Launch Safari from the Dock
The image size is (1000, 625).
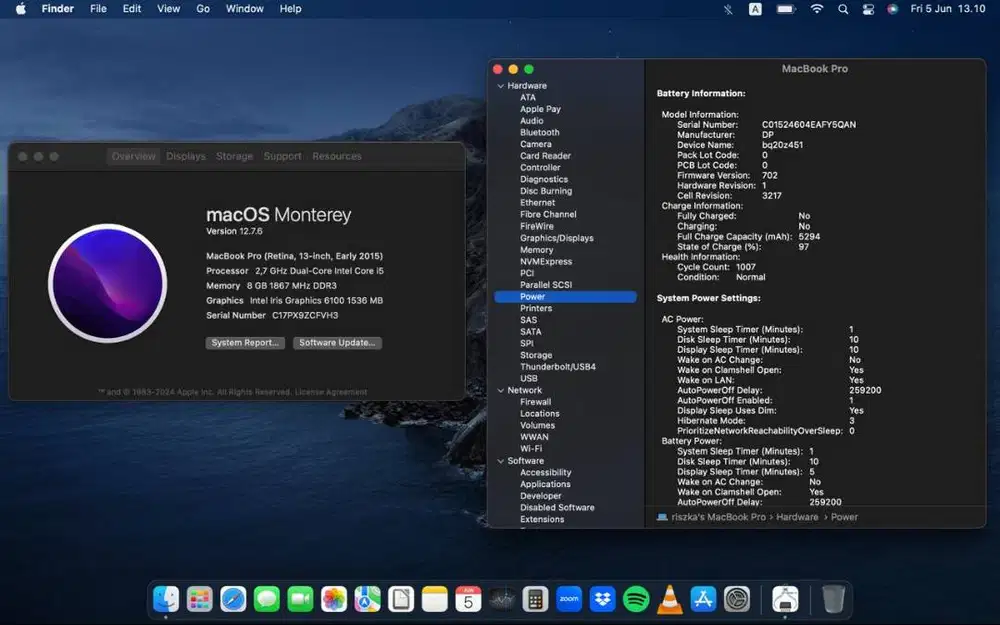click(233, 599)
